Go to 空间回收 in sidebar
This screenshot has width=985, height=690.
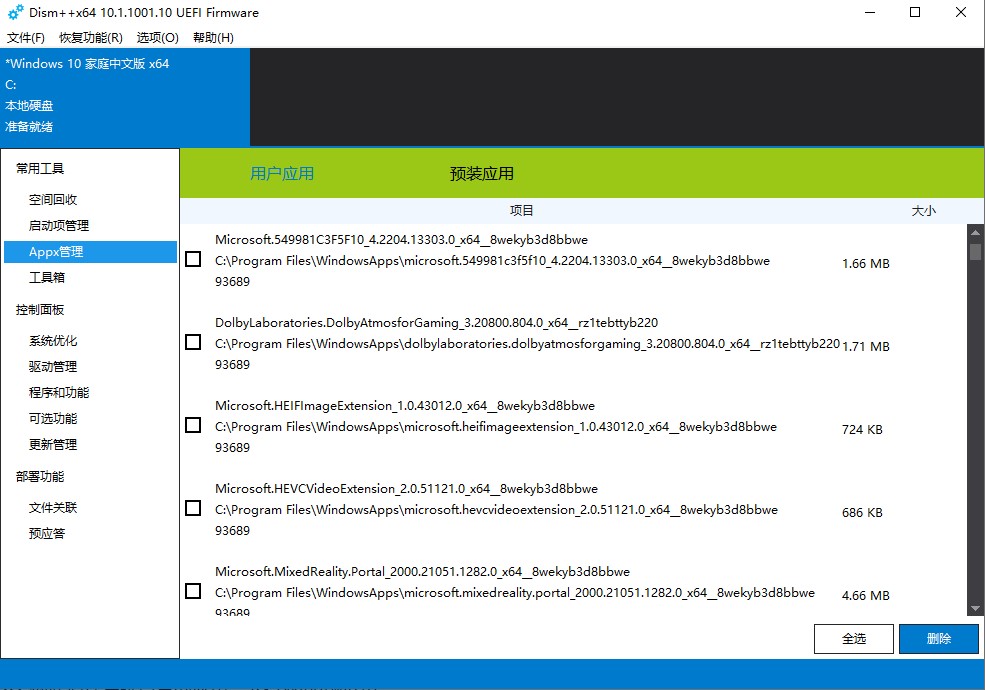pos(53,200)
